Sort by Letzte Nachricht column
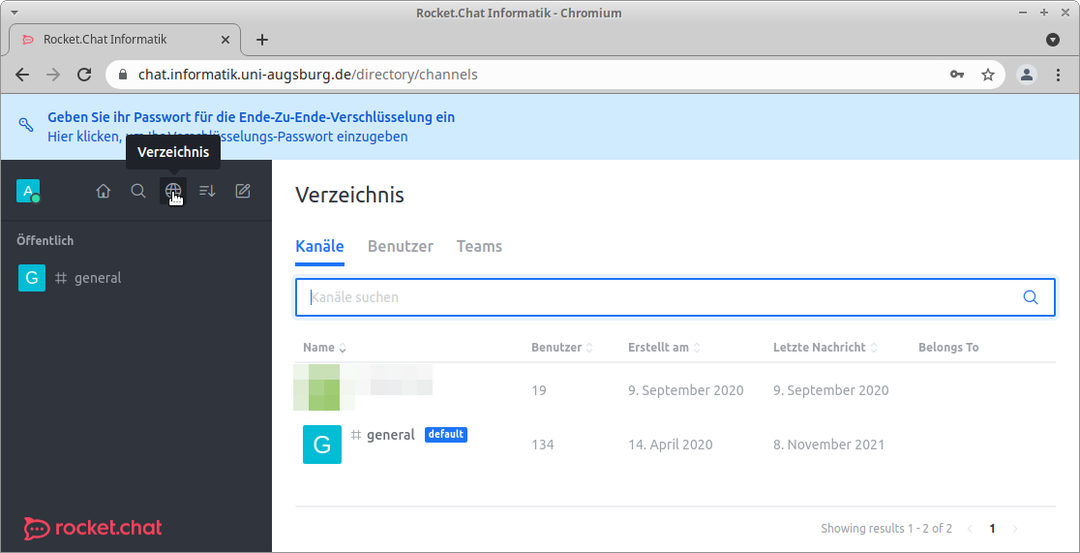 pos(825,348)
